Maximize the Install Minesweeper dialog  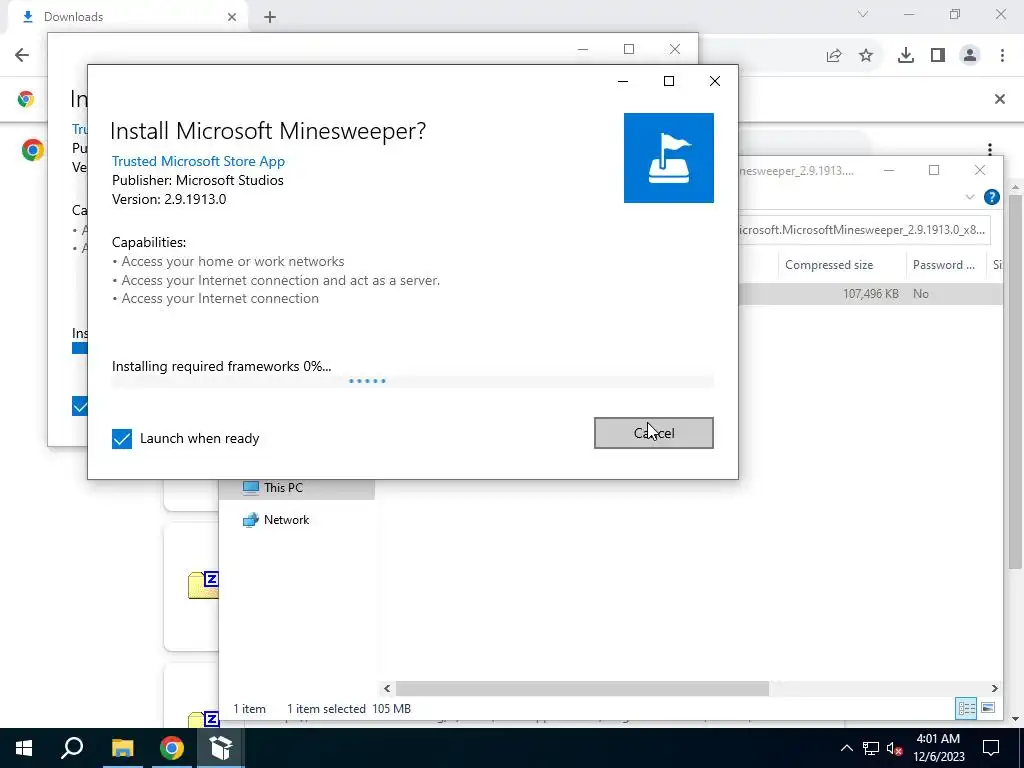(x=669, y=81)
